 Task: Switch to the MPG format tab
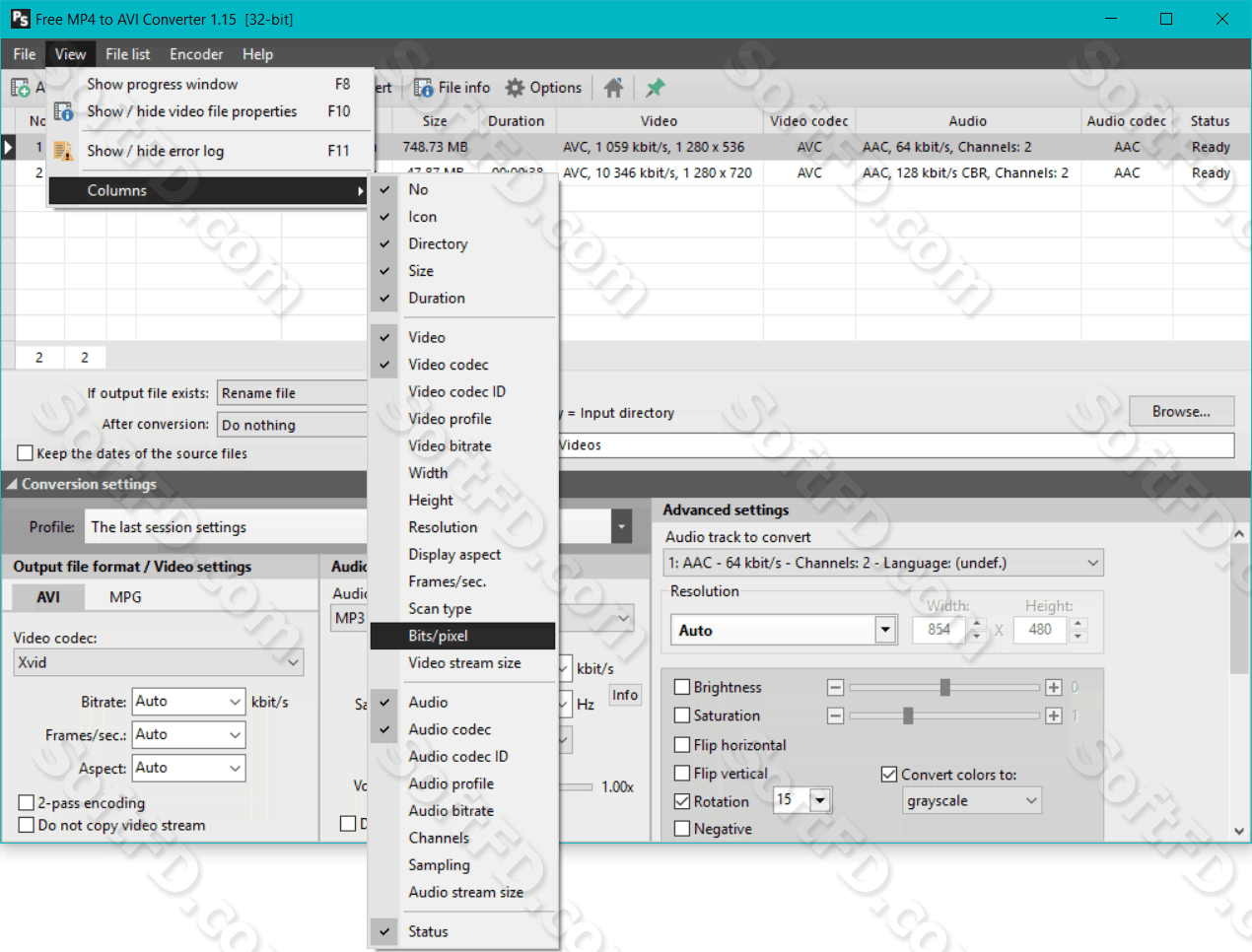(x=125, y=597)
